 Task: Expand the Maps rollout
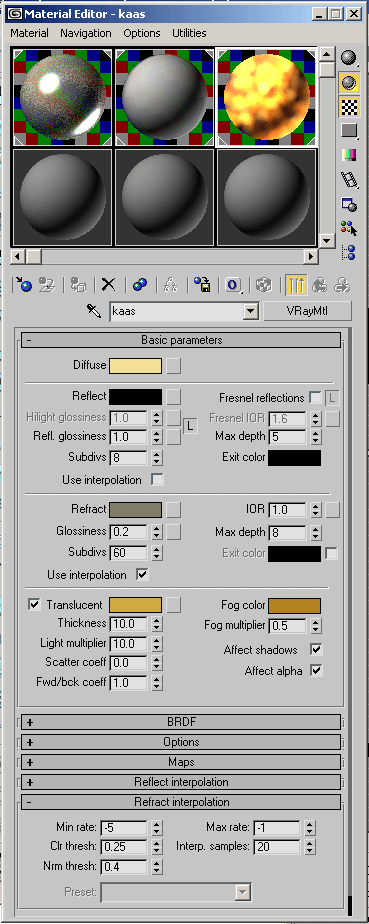181,762
